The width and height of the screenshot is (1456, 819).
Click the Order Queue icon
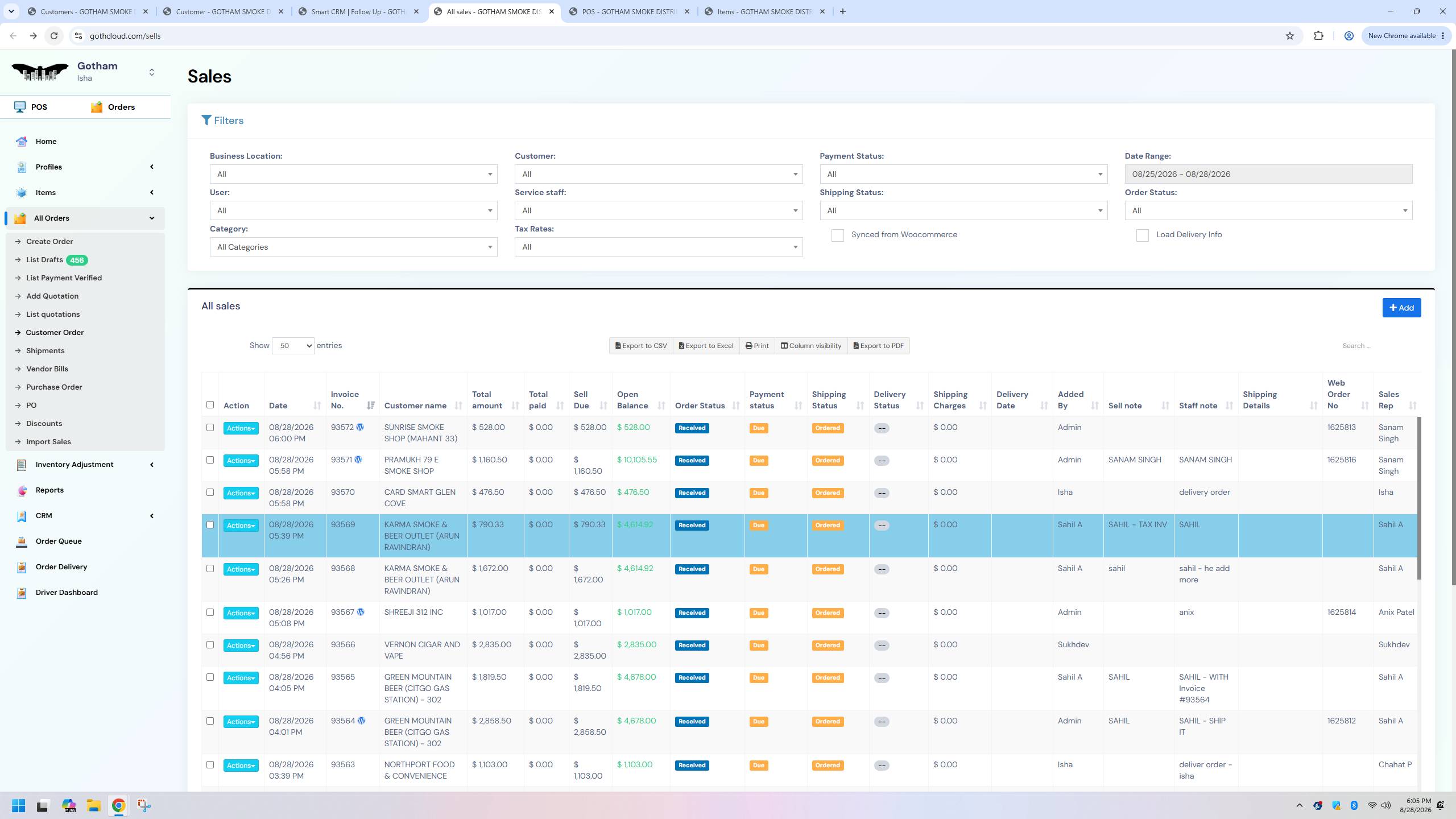[x=22, y=541]
